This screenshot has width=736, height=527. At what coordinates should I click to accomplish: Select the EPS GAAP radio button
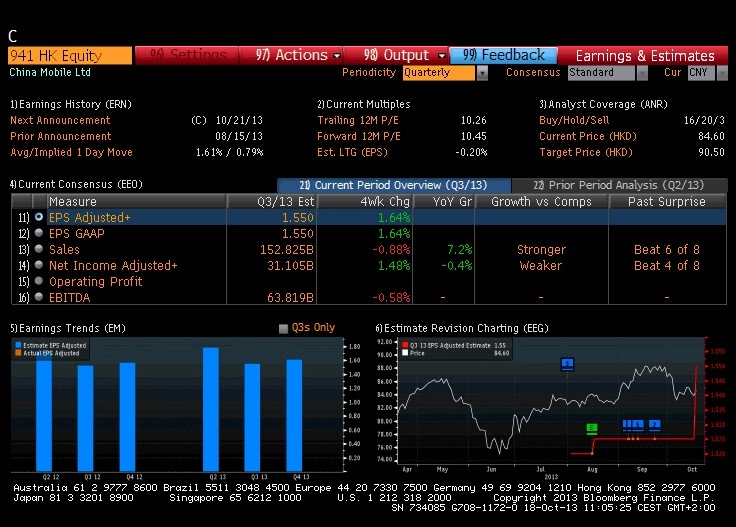(x=39, y=233)
